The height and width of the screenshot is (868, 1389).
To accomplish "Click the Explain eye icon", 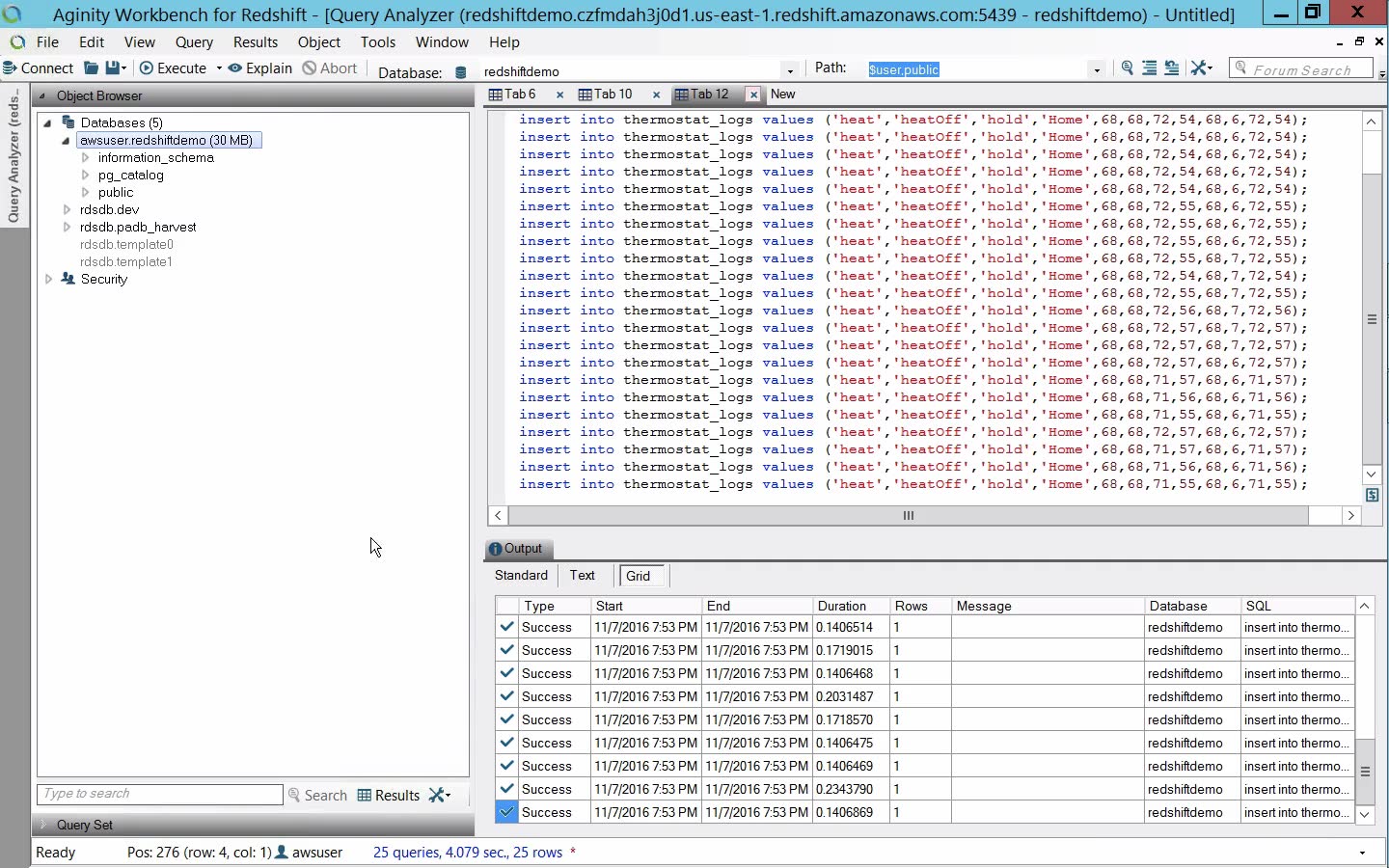I will click(x=235, y=68).
